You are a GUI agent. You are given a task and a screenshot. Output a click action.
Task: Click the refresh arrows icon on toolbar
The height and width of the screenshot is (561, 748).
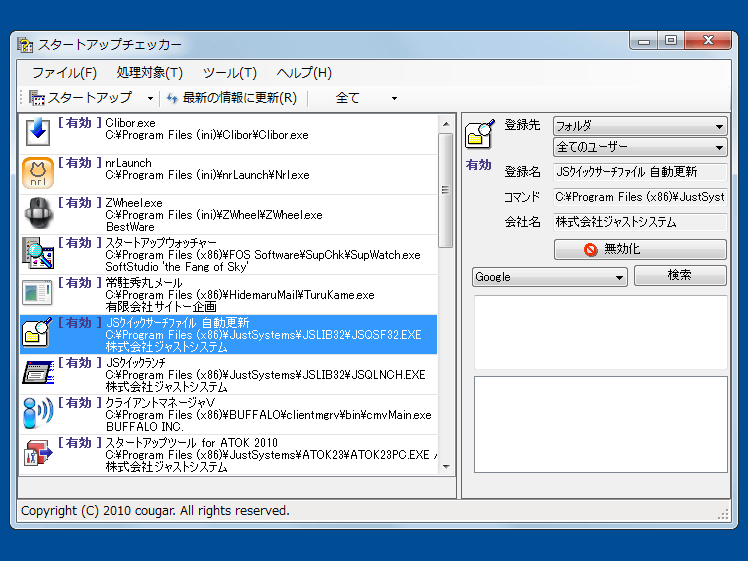[172, 98]
